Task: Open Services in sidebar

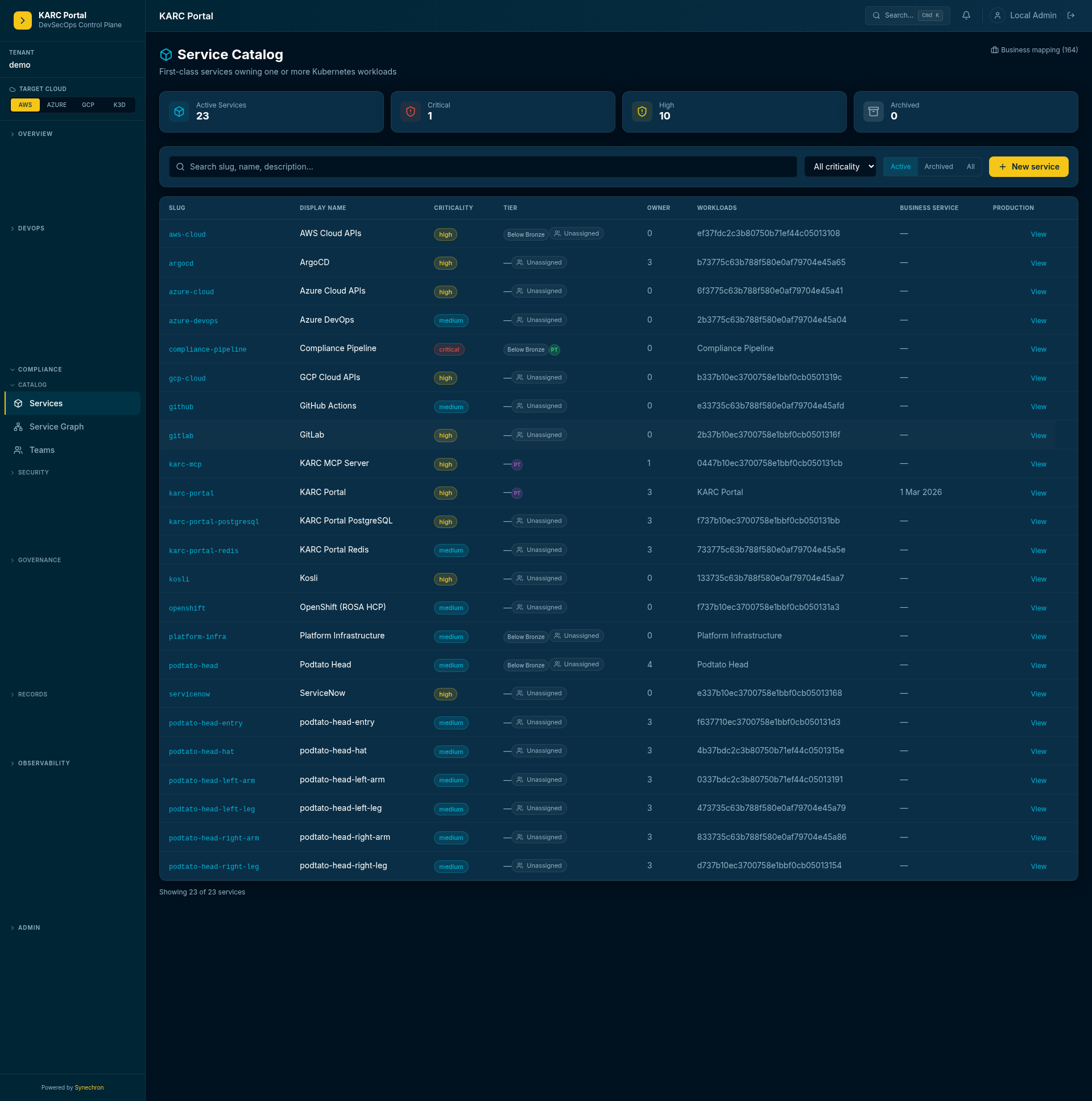Action: coord(72,403)
